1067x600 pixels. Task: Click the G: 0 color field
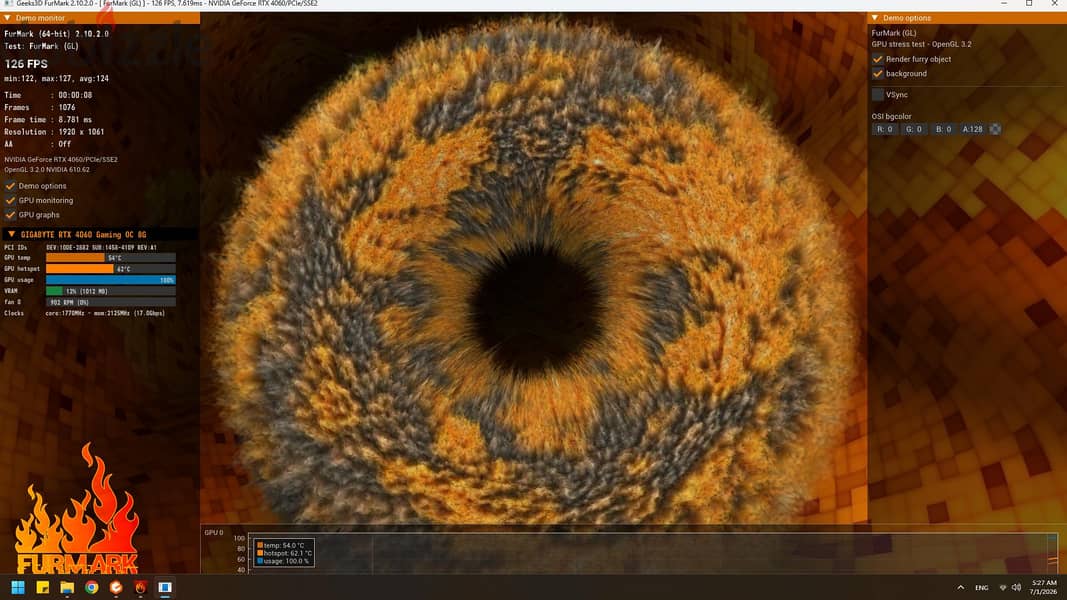(x=914, y=129)
